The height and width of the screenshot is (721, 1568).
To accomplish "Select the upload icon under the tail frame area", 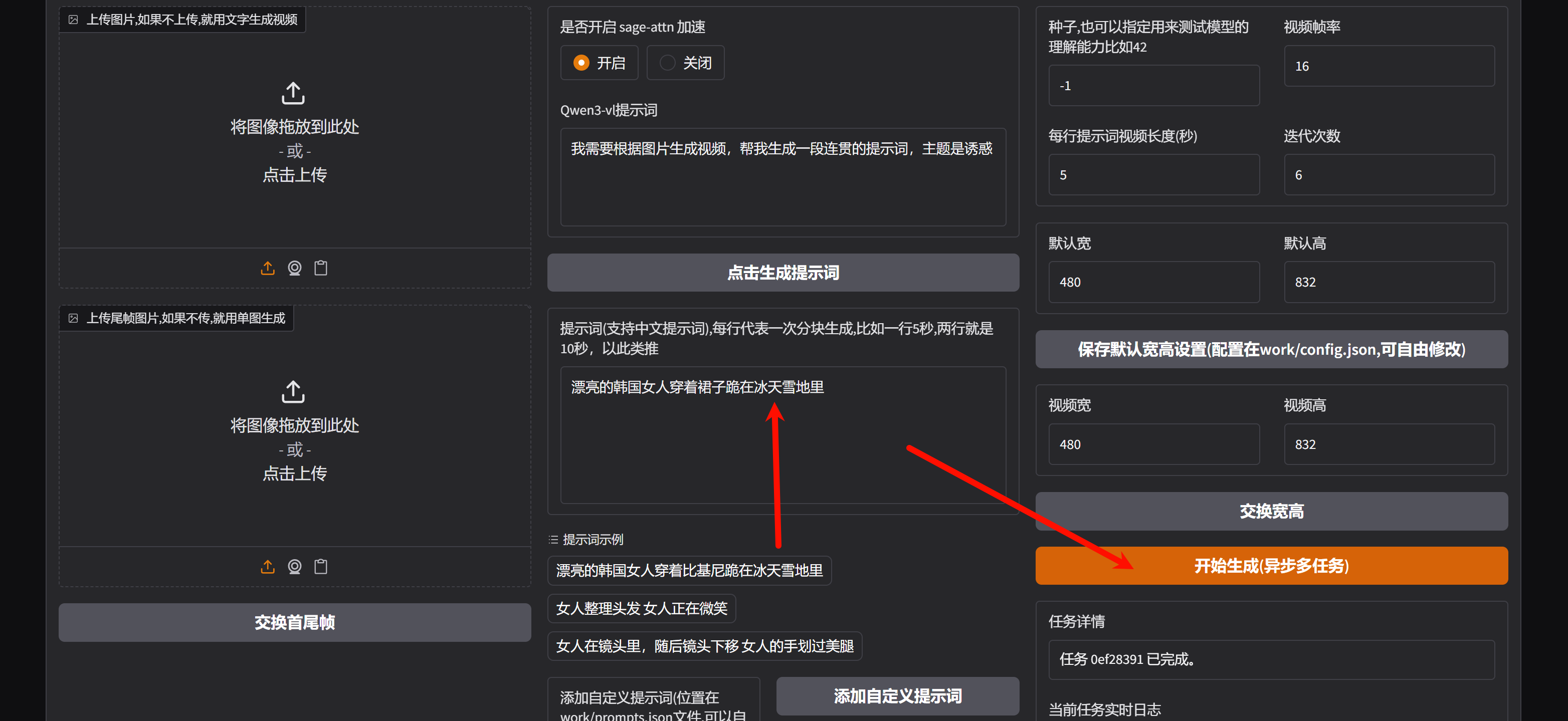I will [x=268, y=567].
